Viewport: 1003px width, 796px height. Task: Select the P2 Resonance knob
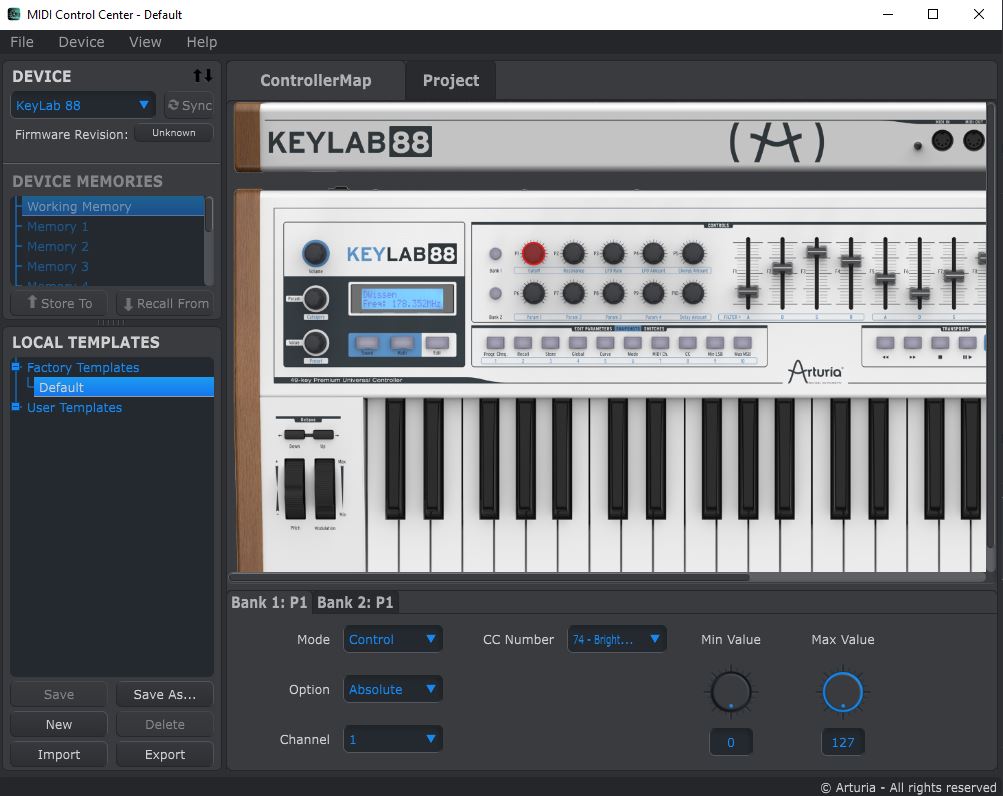click(573, 253)
